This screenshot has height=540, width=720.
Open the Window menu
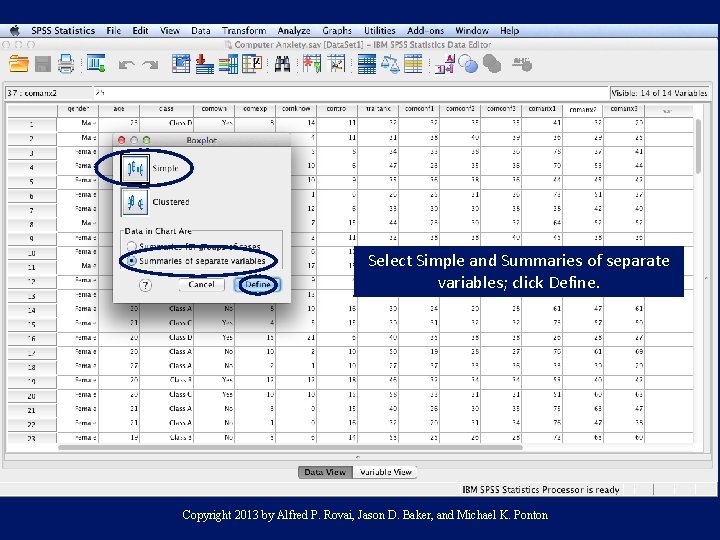pos(472,31)
